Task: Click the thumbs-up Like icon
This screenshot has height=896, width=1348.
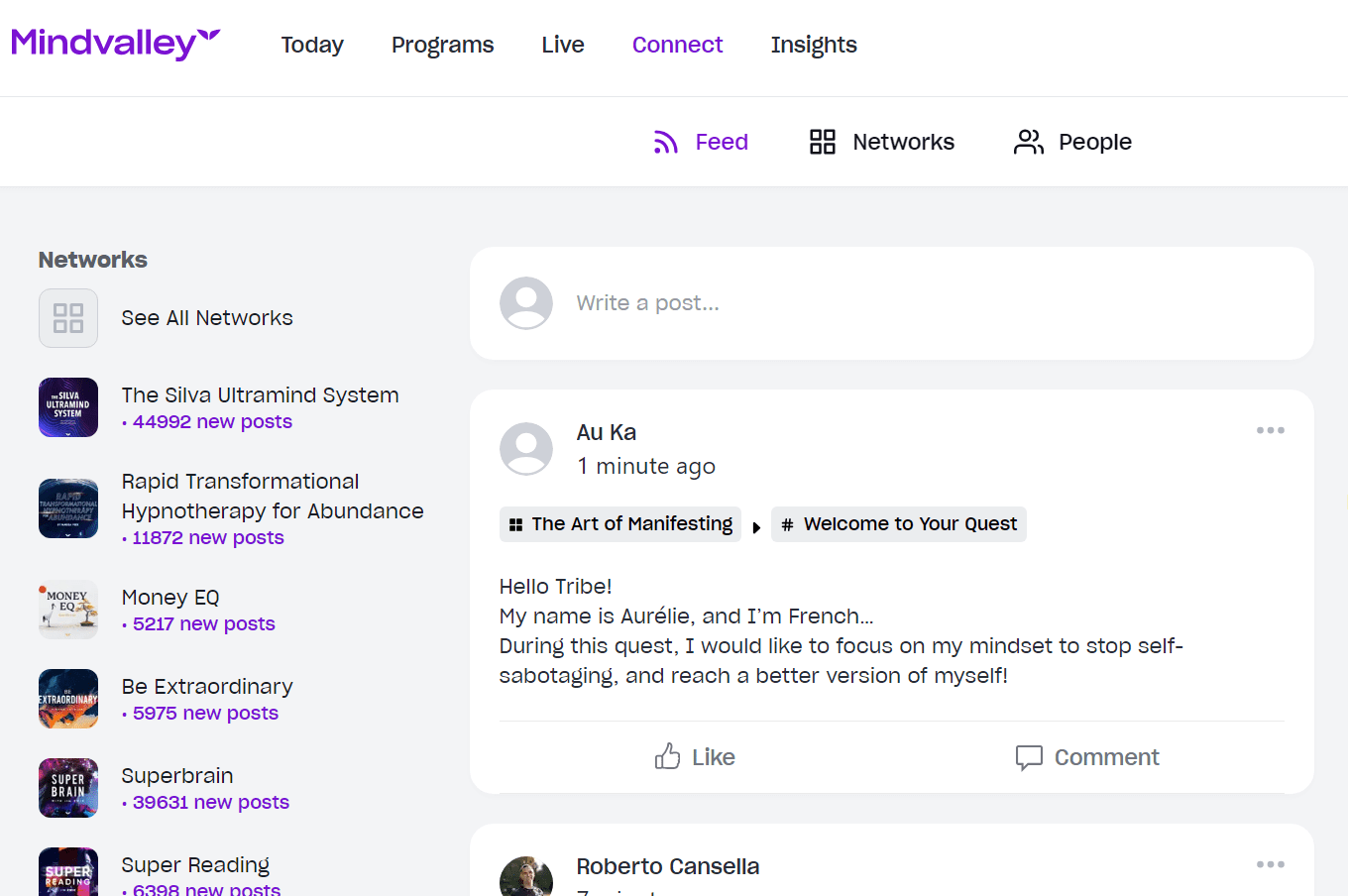Action: tap(667, 757)
